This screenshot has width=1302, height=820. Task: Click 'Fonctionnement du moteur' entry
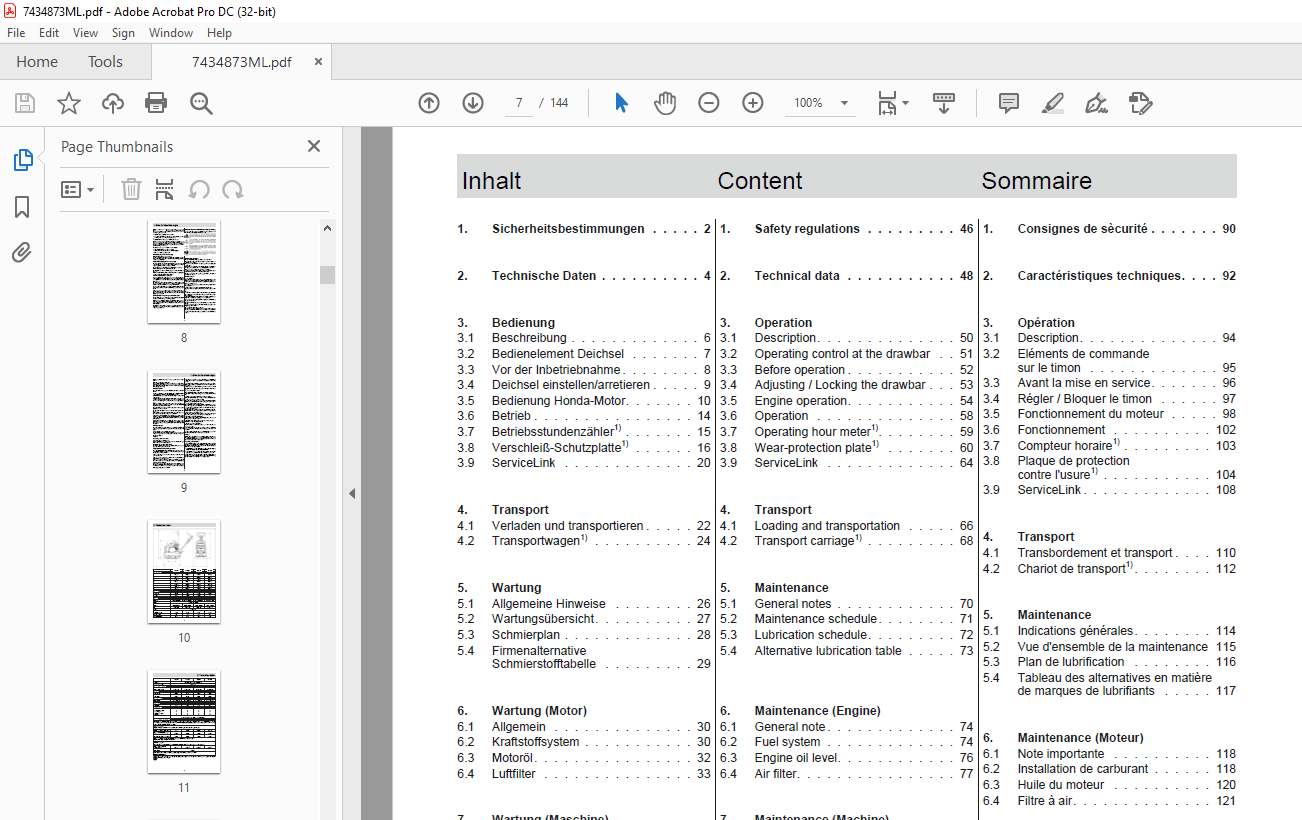pyautogui.click(x=1091, y=414)
